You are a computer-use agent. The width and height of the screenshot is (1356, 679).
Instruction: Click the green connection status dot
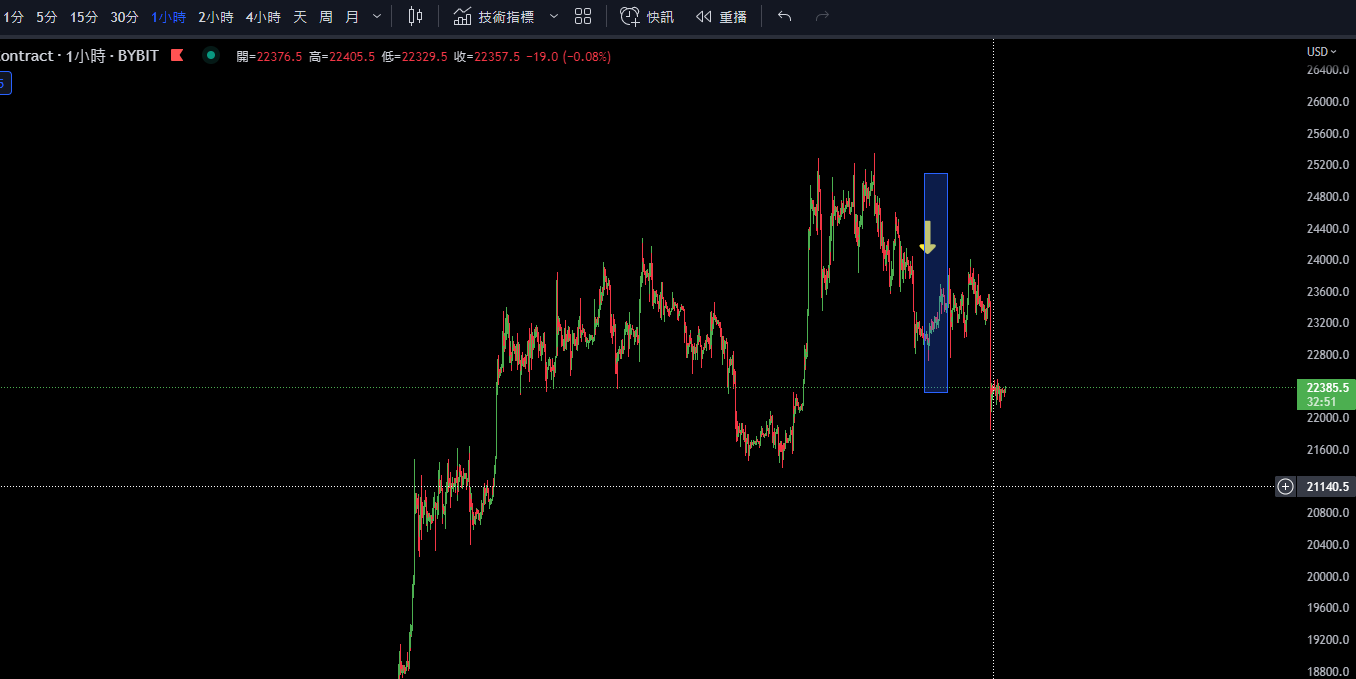pyautogui.click(x=210, y=56)
